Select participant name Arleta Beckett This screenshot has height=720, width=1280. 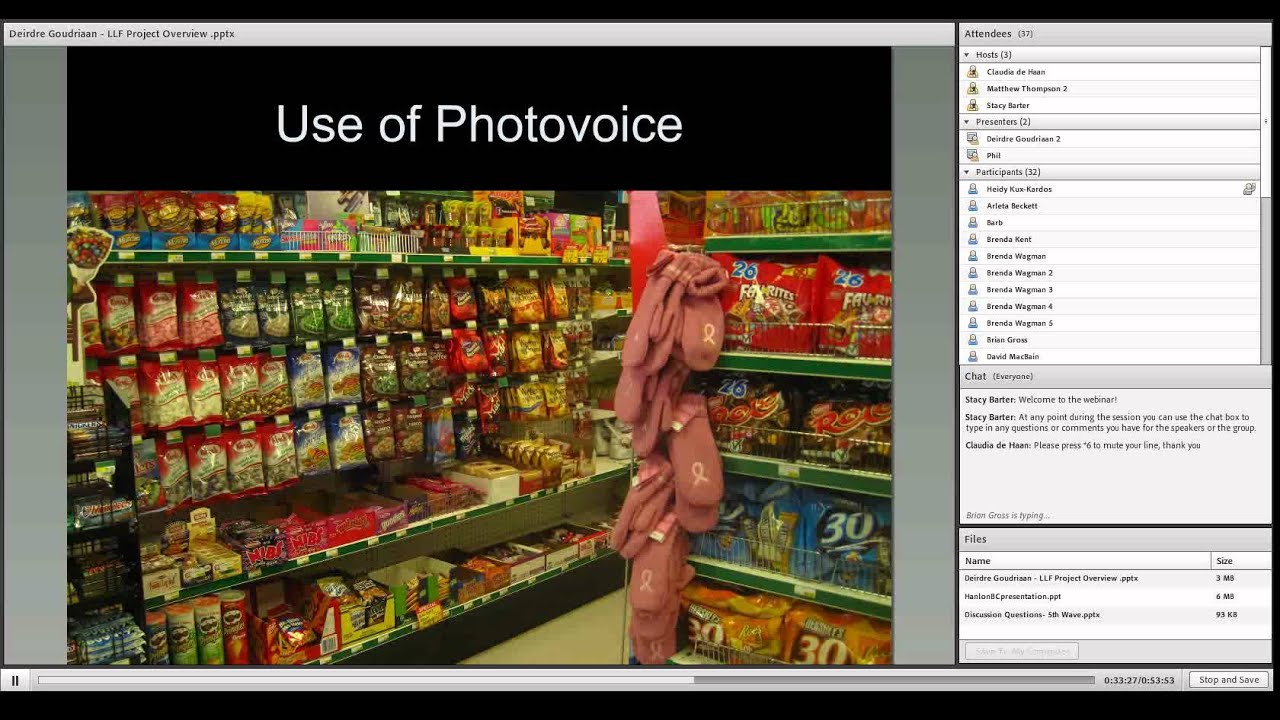tap(1012, 206)
